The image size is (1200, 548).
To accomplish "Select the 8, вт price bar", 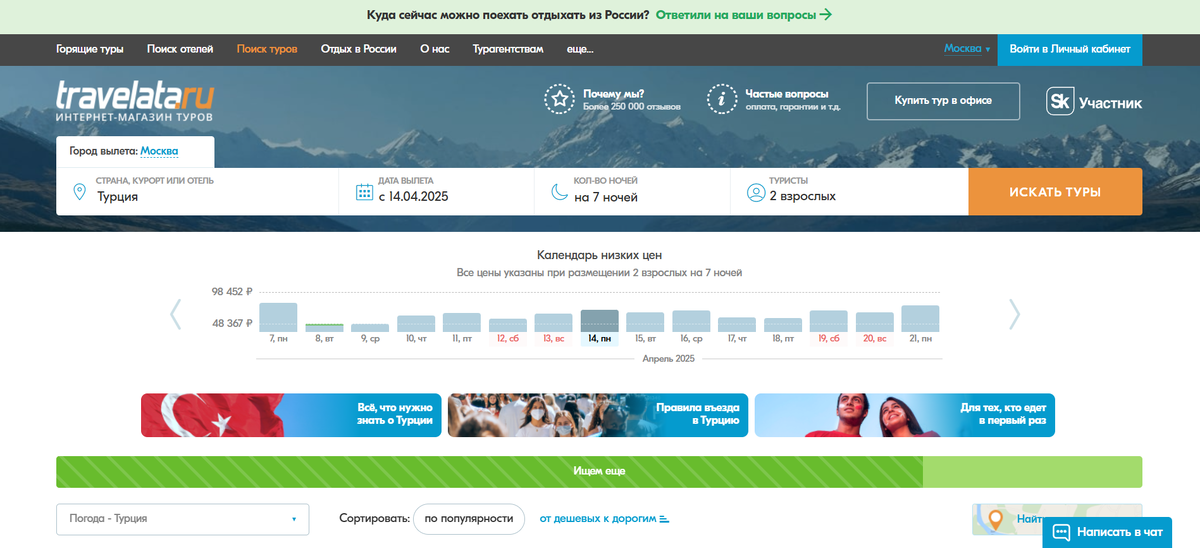I will (324, 328).
